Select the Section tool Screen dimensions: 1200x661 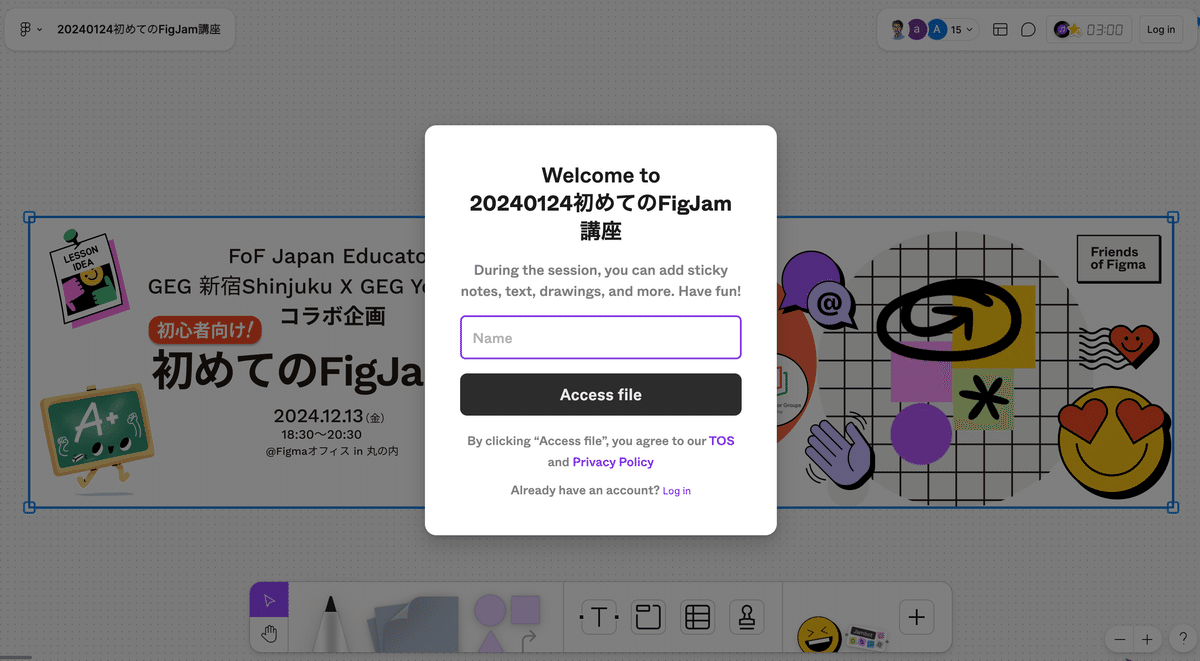pos(648,617)
